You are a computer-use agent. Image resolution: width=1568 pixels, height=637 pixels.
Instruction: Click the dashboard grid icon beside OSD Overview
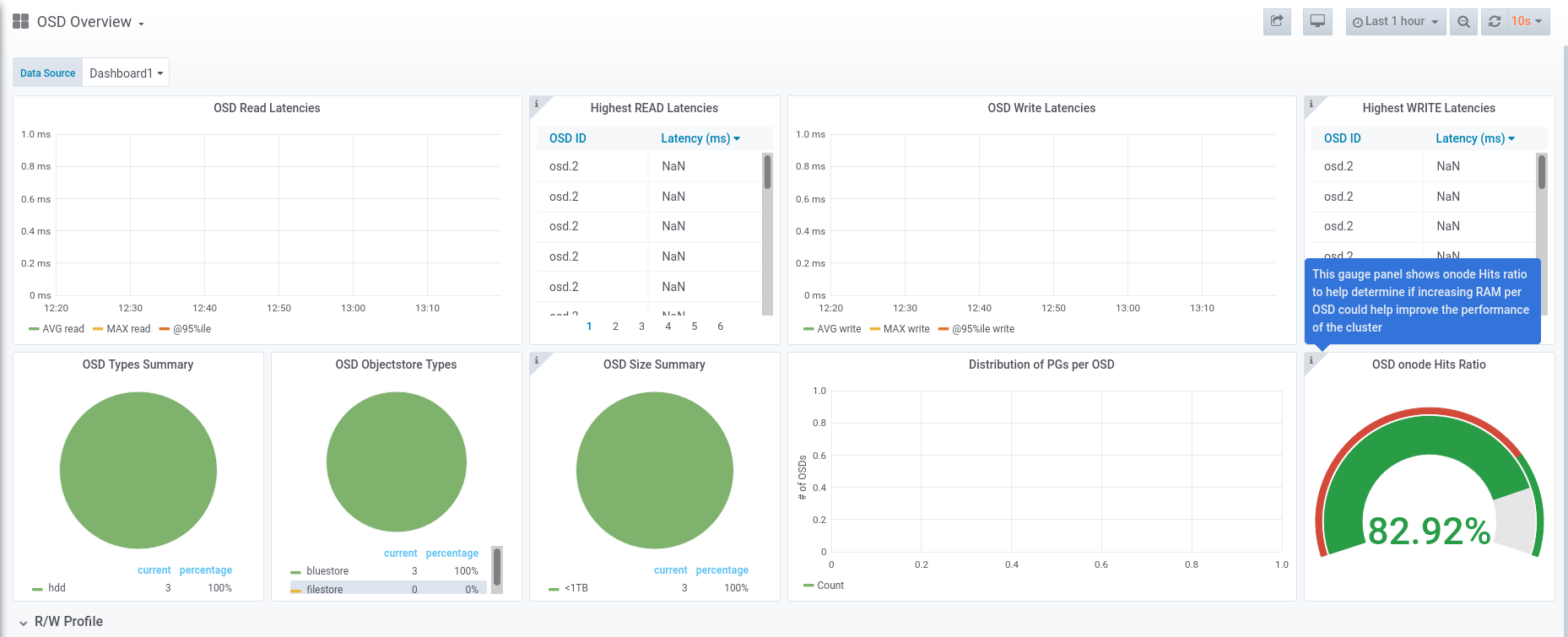click(x=21, y=21)
